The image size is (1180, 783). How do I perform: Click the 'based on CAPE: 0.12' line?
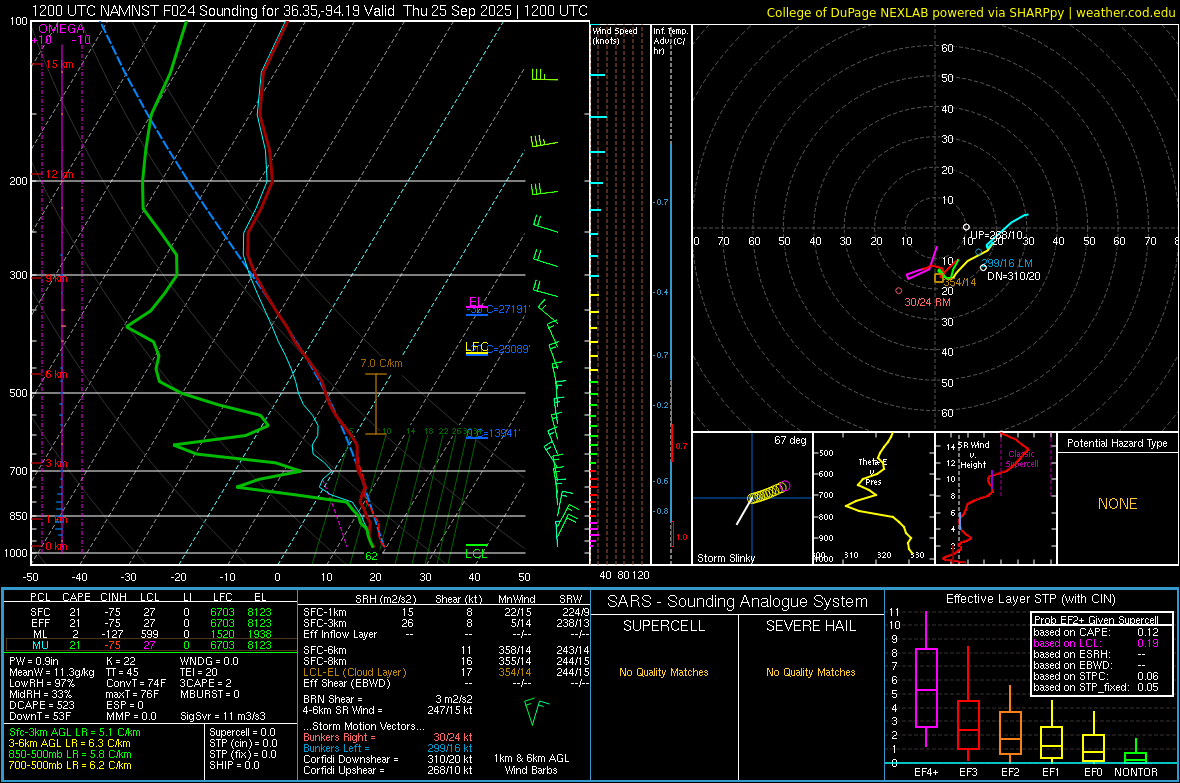coord(1096,632)
